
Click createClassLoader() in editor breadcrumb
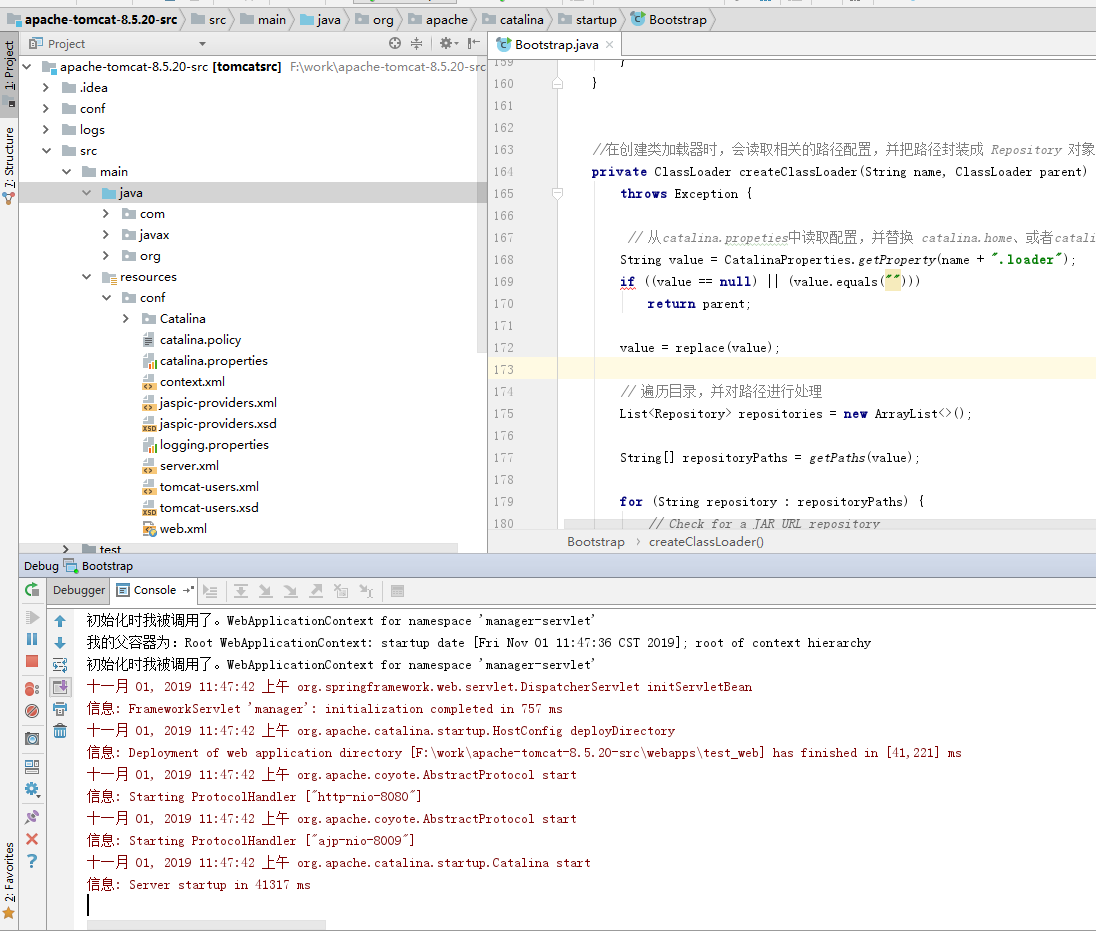pos(706,542)
